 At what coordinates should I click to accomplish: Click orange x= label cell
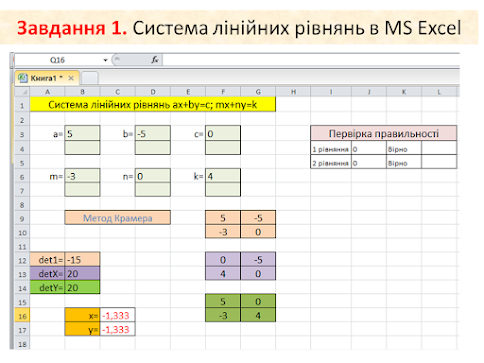(82, 315)
